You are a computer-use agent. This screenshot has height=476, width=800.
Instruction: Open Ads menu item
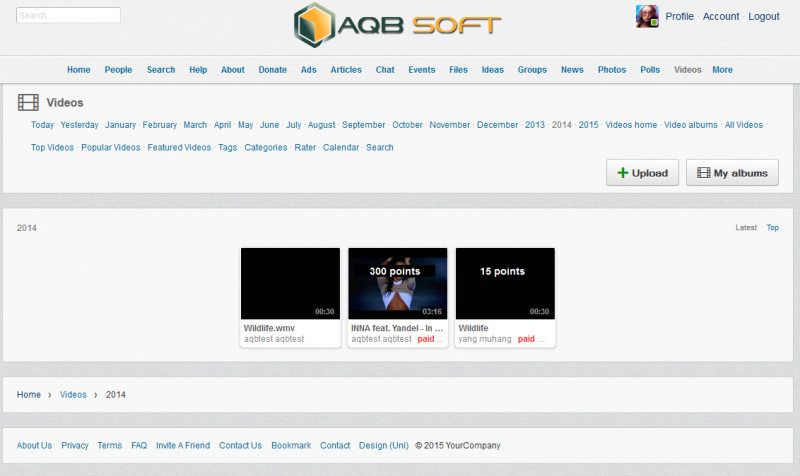coord(308,70)
